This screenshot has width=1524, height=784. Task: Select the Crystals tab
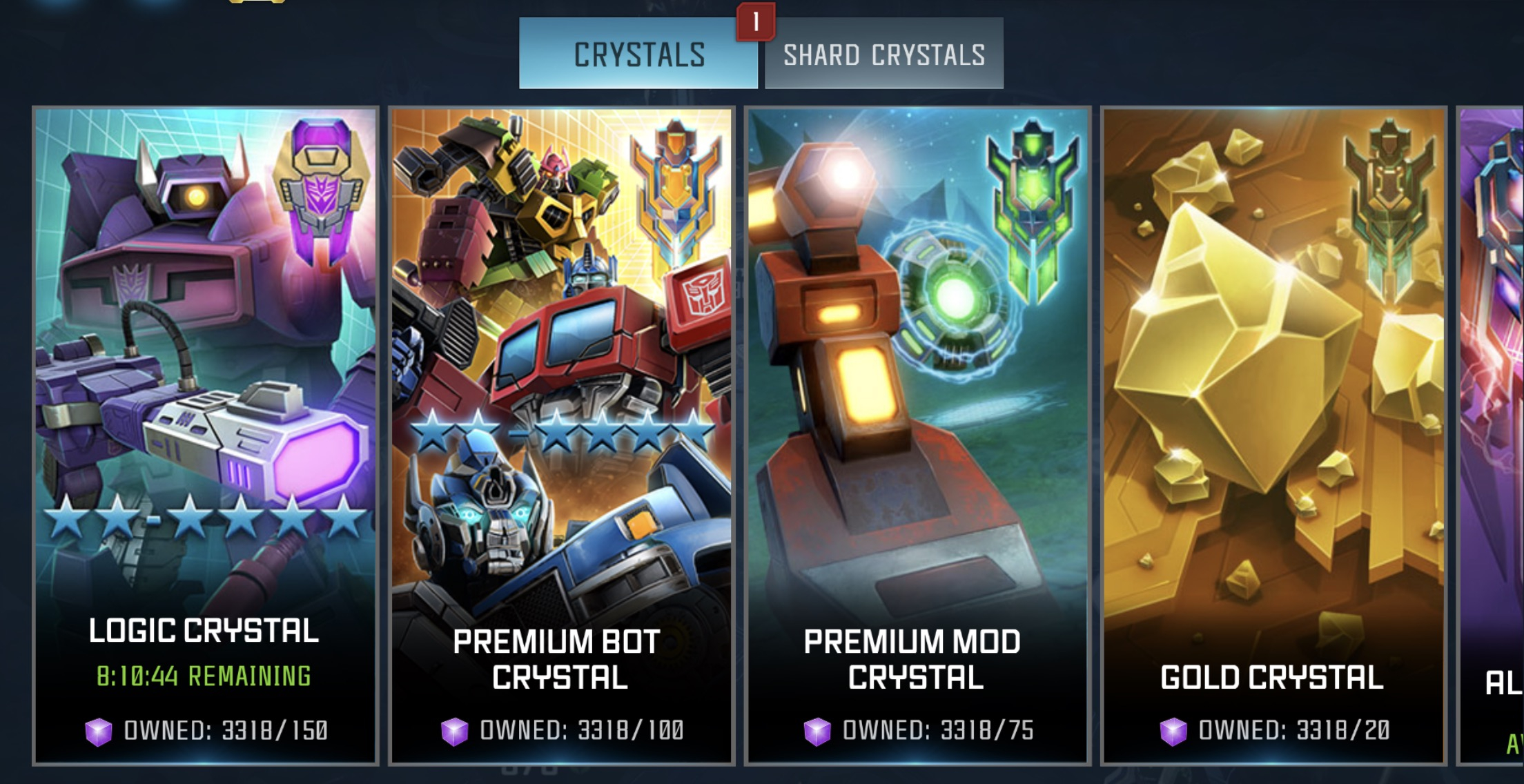click(x=638, y=54)
